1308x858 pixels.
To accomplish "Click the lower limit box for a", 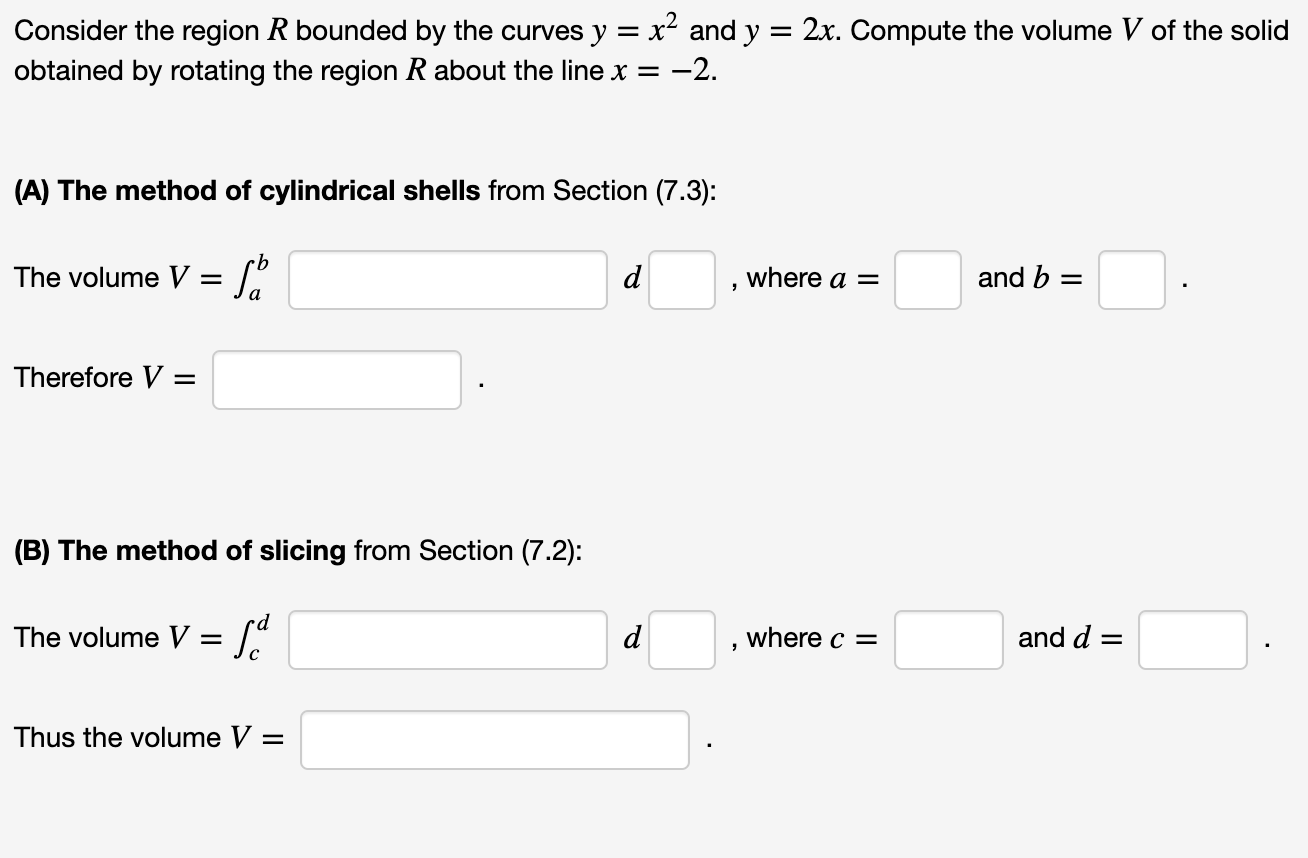I will [x=927, y=279].
